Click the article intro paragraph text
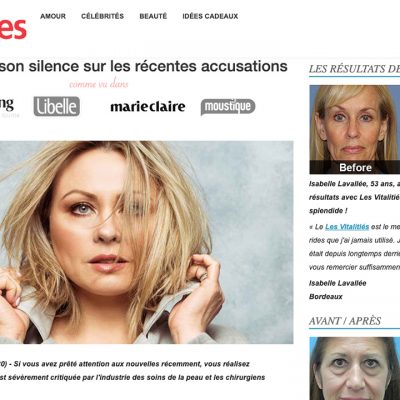 pos(133,371)
